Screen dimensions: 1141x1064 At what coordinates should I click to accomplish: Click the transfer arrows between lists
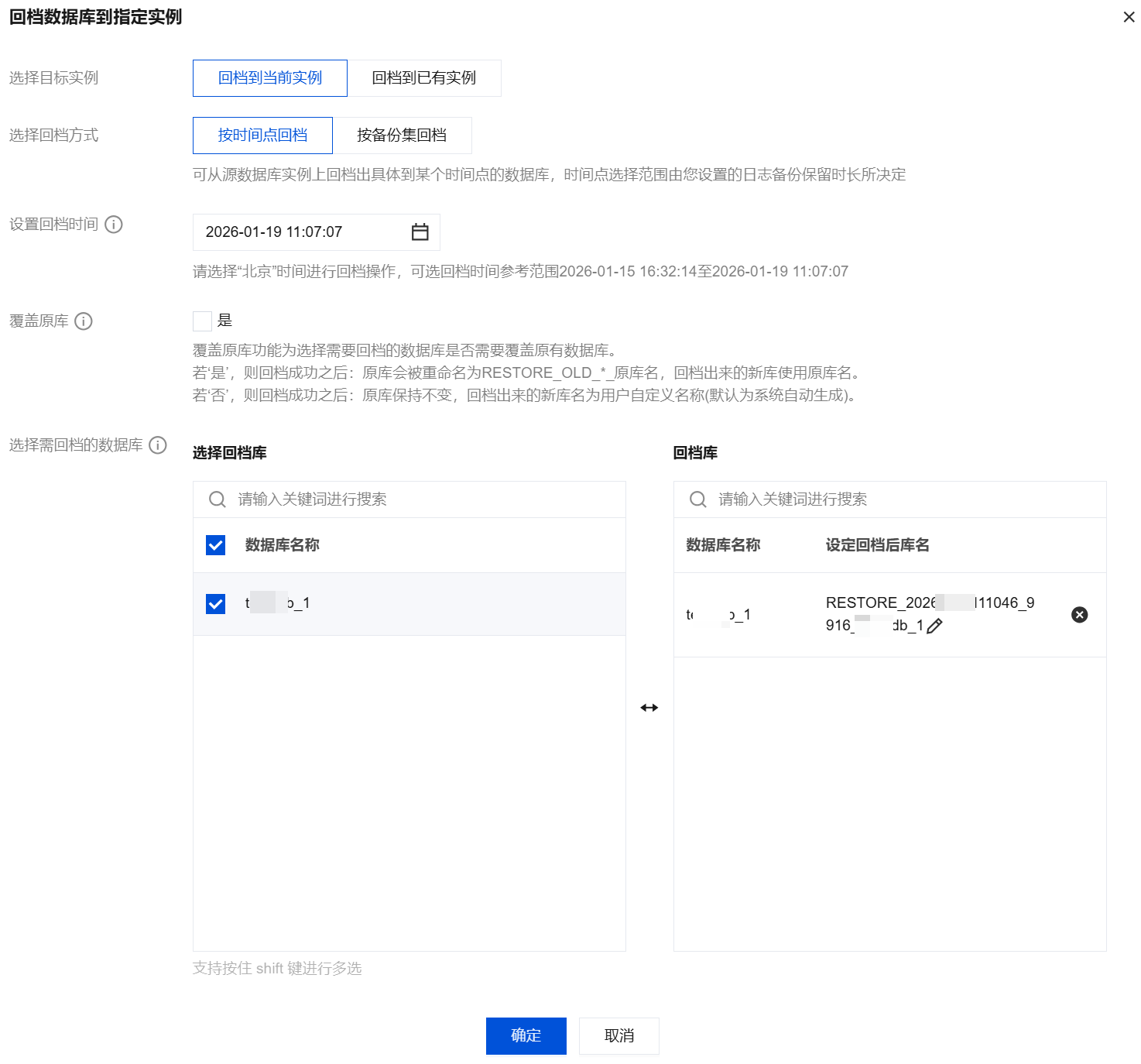pos(649,708)
